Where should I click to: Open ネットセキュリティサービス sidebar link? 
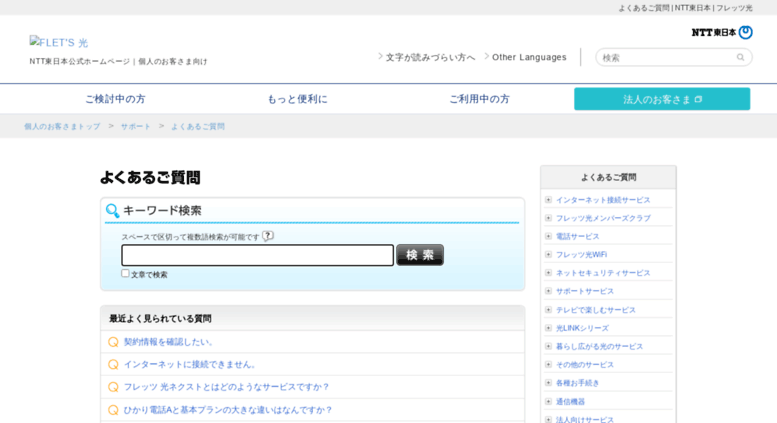click(603, 273)
